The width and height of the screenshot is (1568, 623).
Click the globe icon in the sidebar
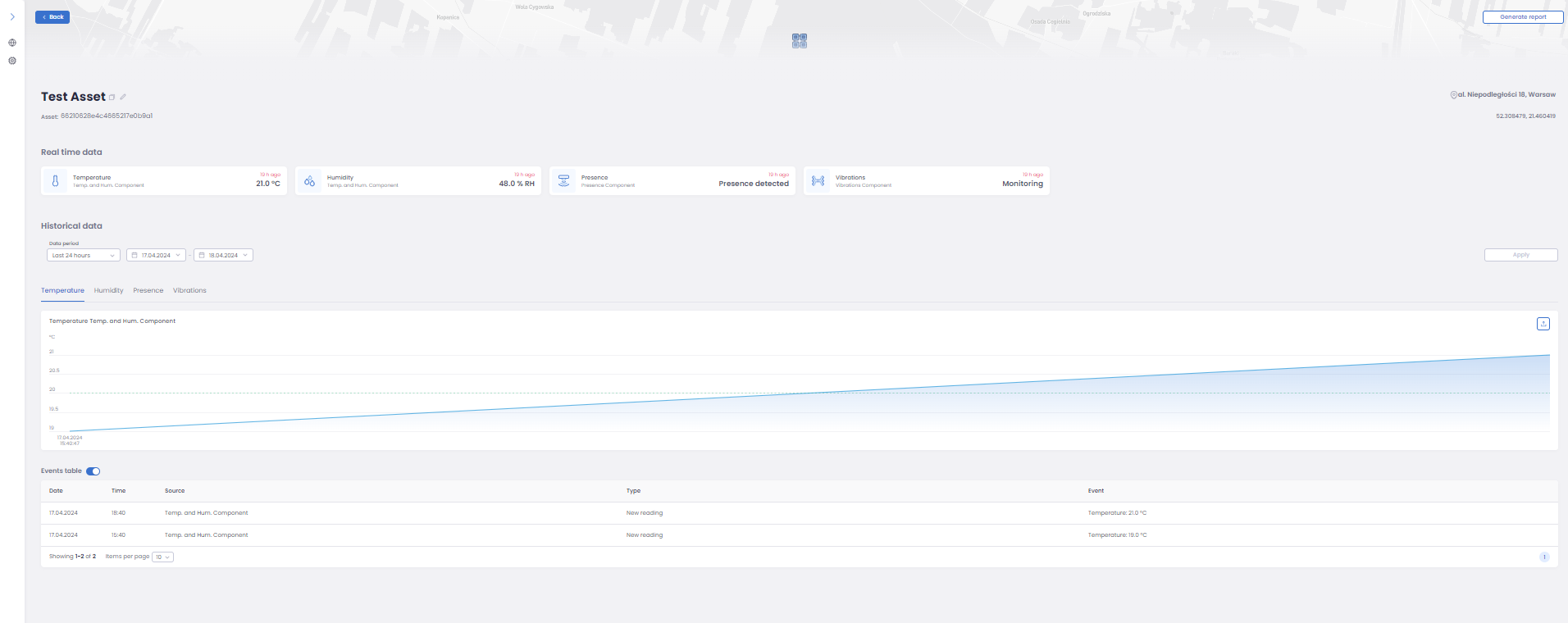[12, 43]
